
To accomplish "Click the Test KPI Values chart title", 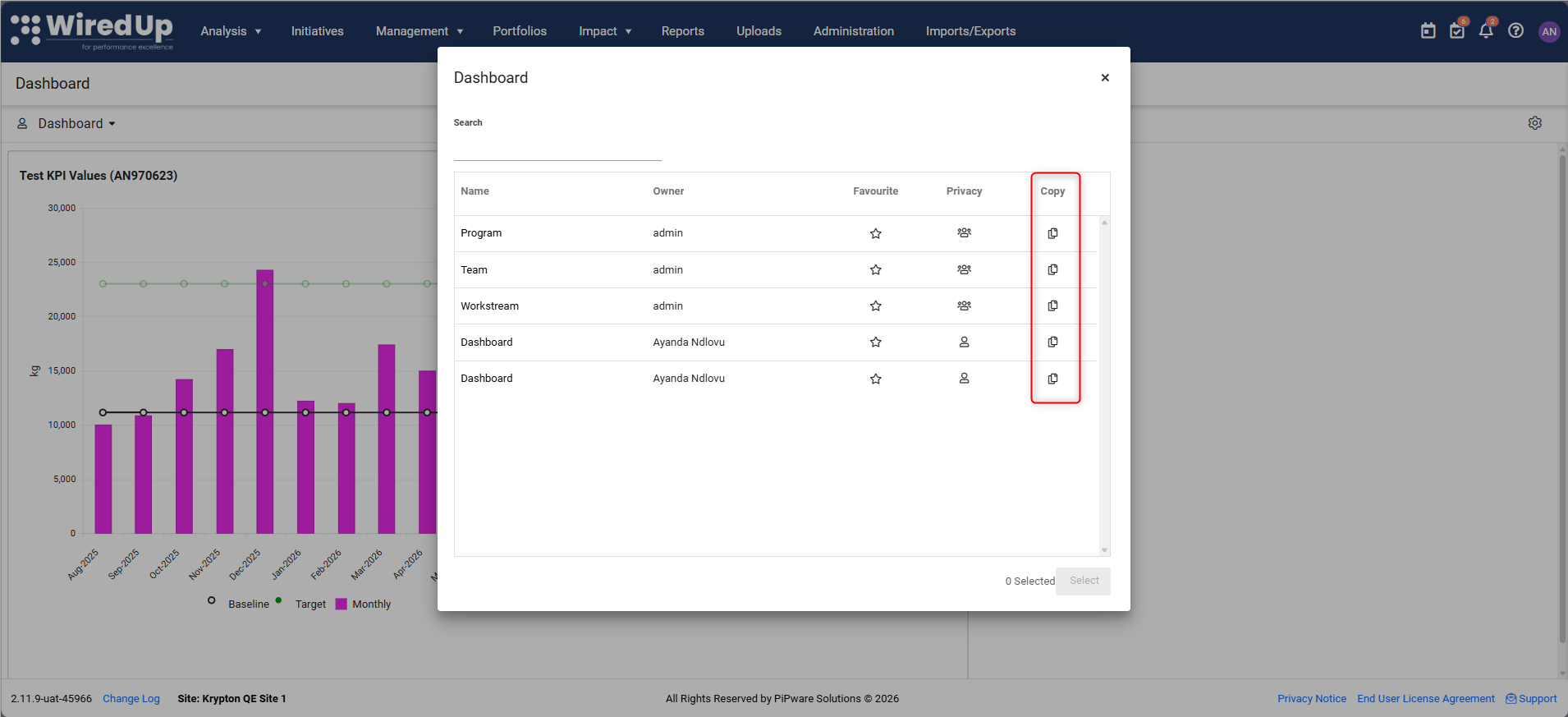I will click(x=99, y=176).
